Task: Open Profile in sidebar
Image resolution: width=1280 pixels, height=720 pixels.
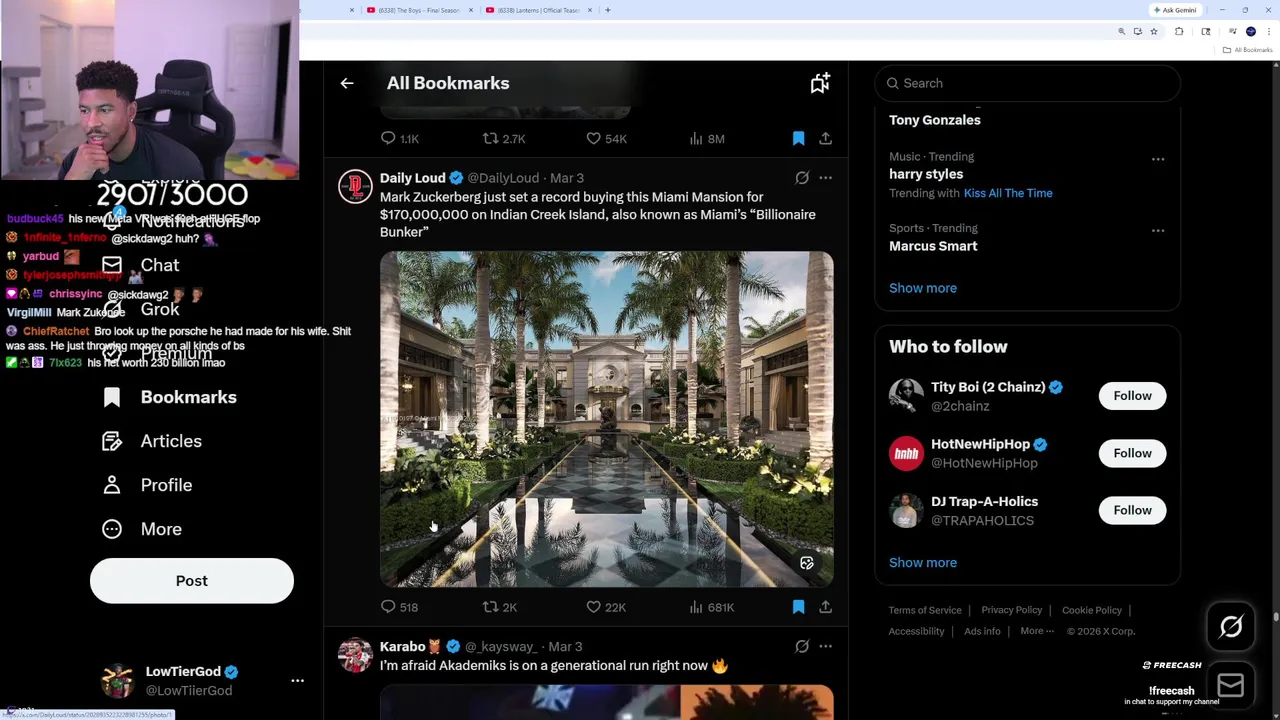Action: coord(148,485)
